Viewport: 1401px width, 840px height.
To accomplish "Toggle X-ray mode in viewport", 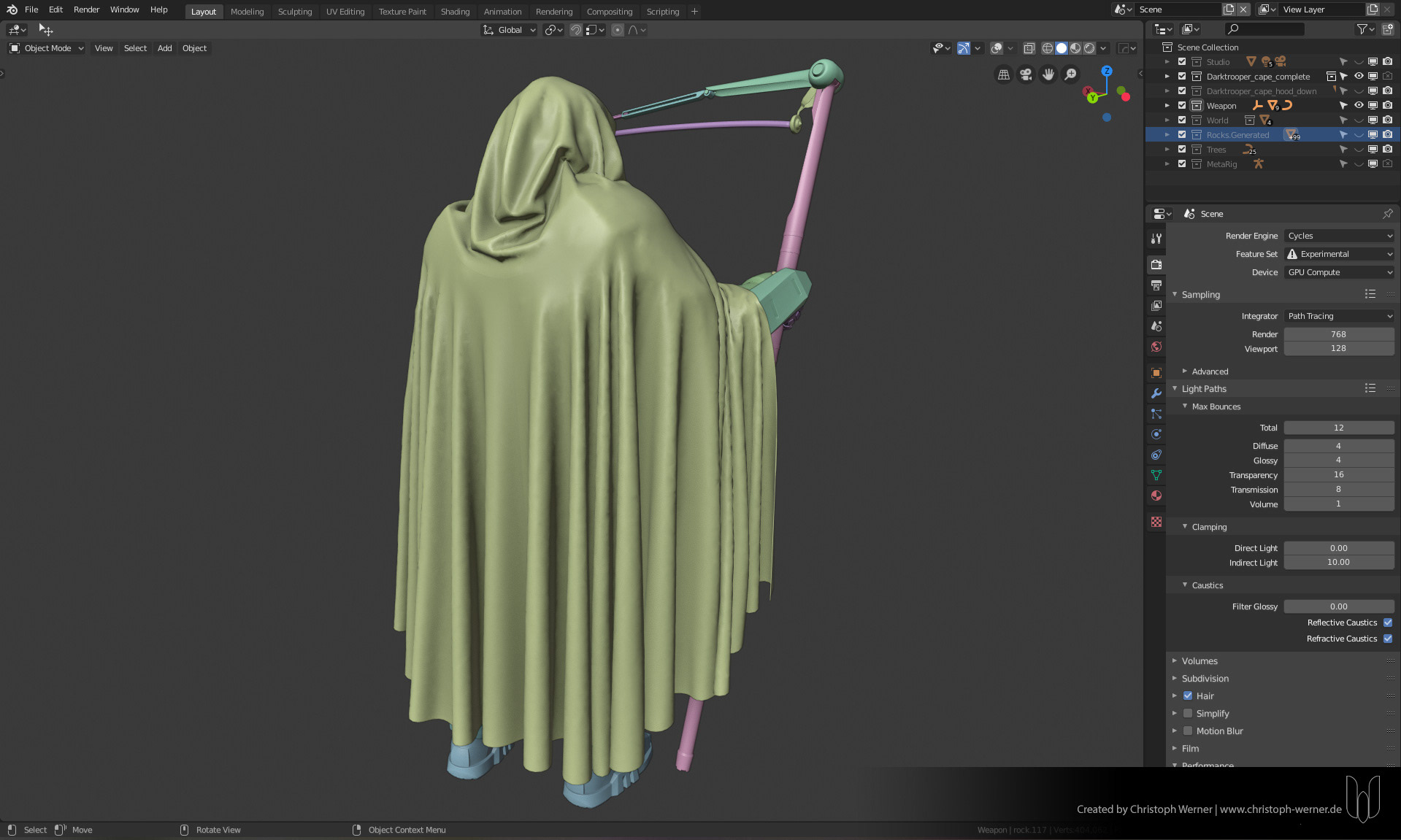I will tap(1029, 48).
